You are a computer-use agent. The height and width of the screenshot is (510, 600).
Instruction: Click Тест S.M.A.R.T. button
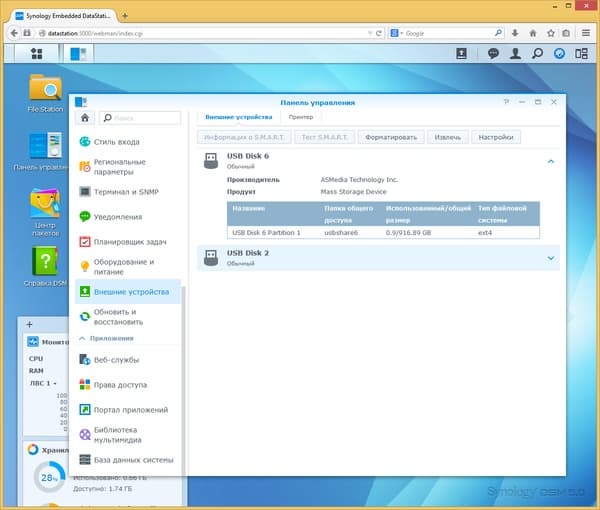(x=324, y=137)
